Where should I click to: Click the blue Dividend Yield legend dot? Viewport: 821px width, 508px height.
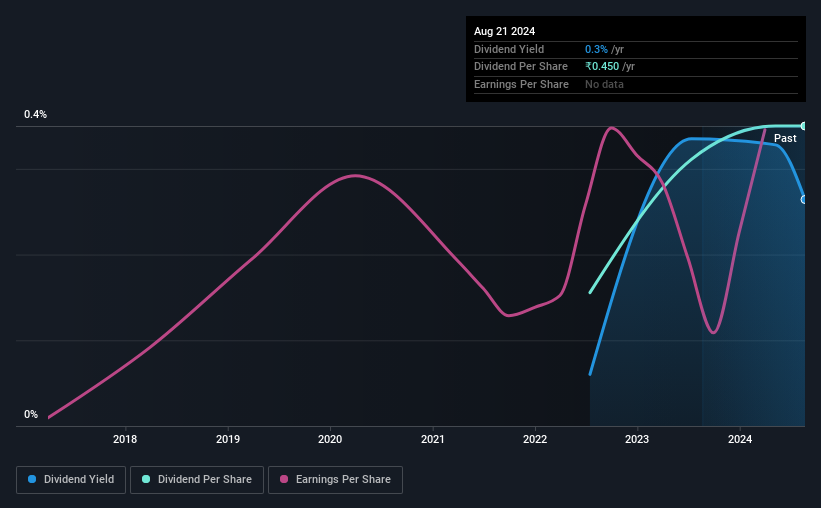(x=32, y=479)
